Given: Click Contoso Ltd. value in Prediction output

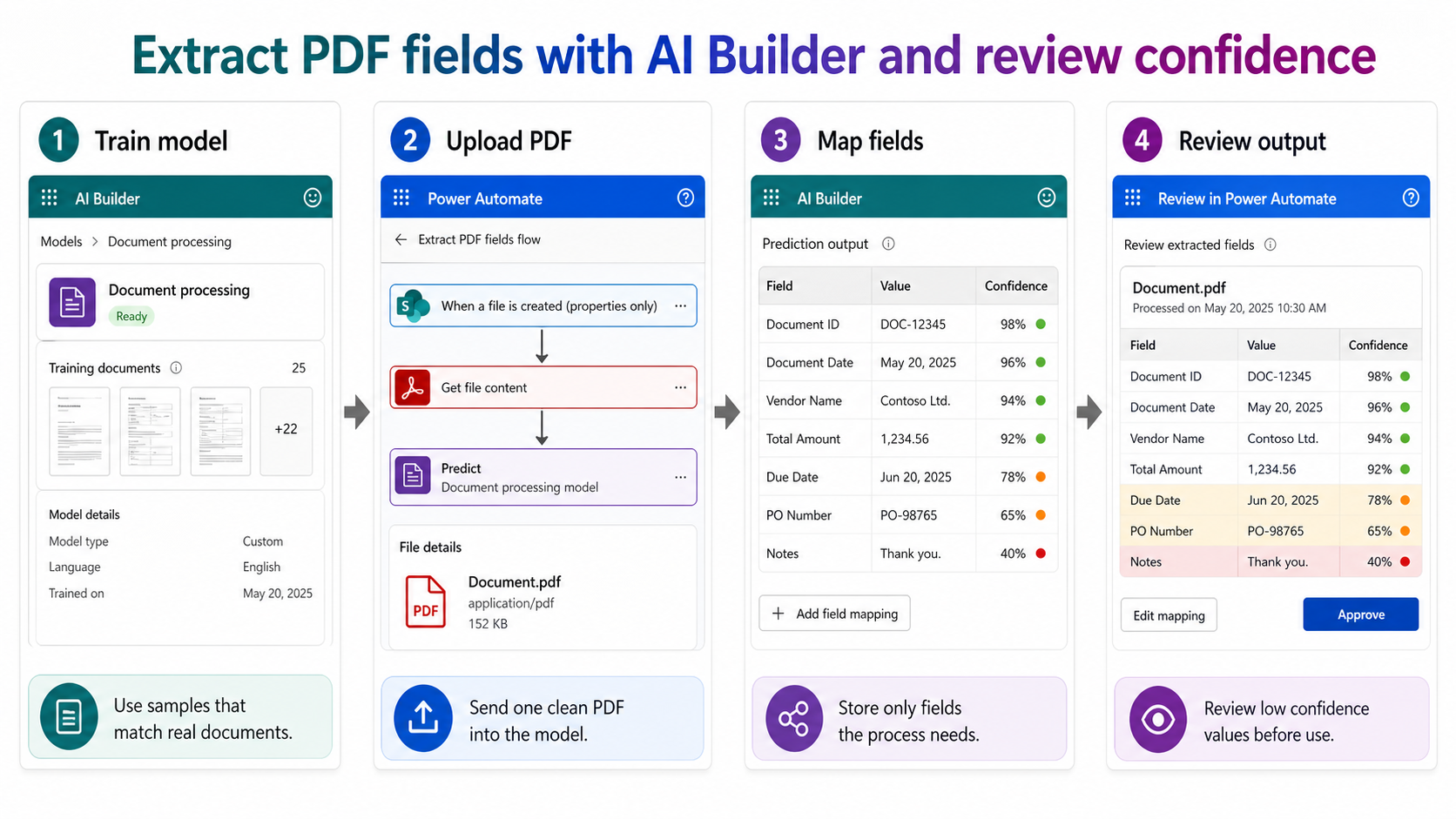Looking at the screenshot, I should (915, 400).
